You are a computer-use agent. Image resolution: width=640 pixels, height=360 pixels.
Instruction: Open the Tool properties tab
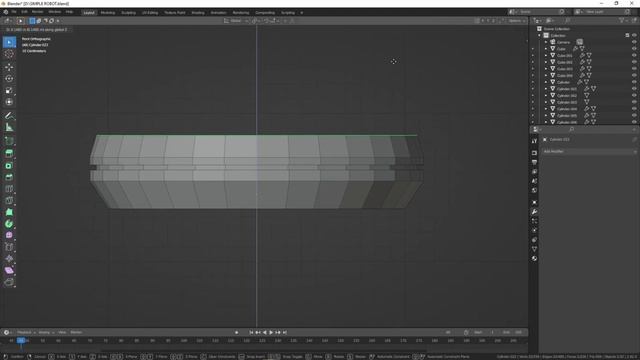[534, 141]
